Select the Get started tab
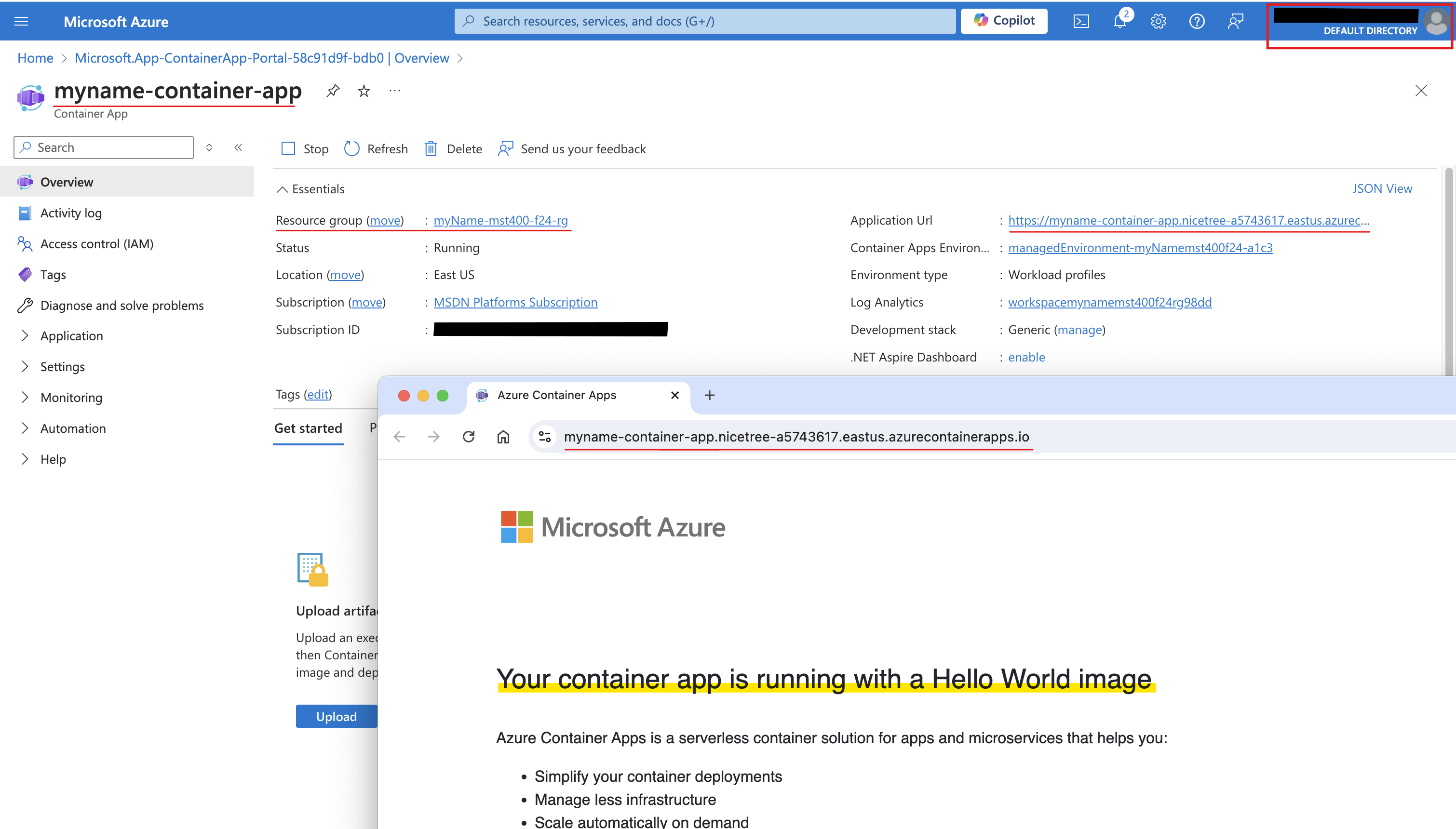Viewport: 1456px width, 829px height. pyautogui.click(x=308, y=429)
